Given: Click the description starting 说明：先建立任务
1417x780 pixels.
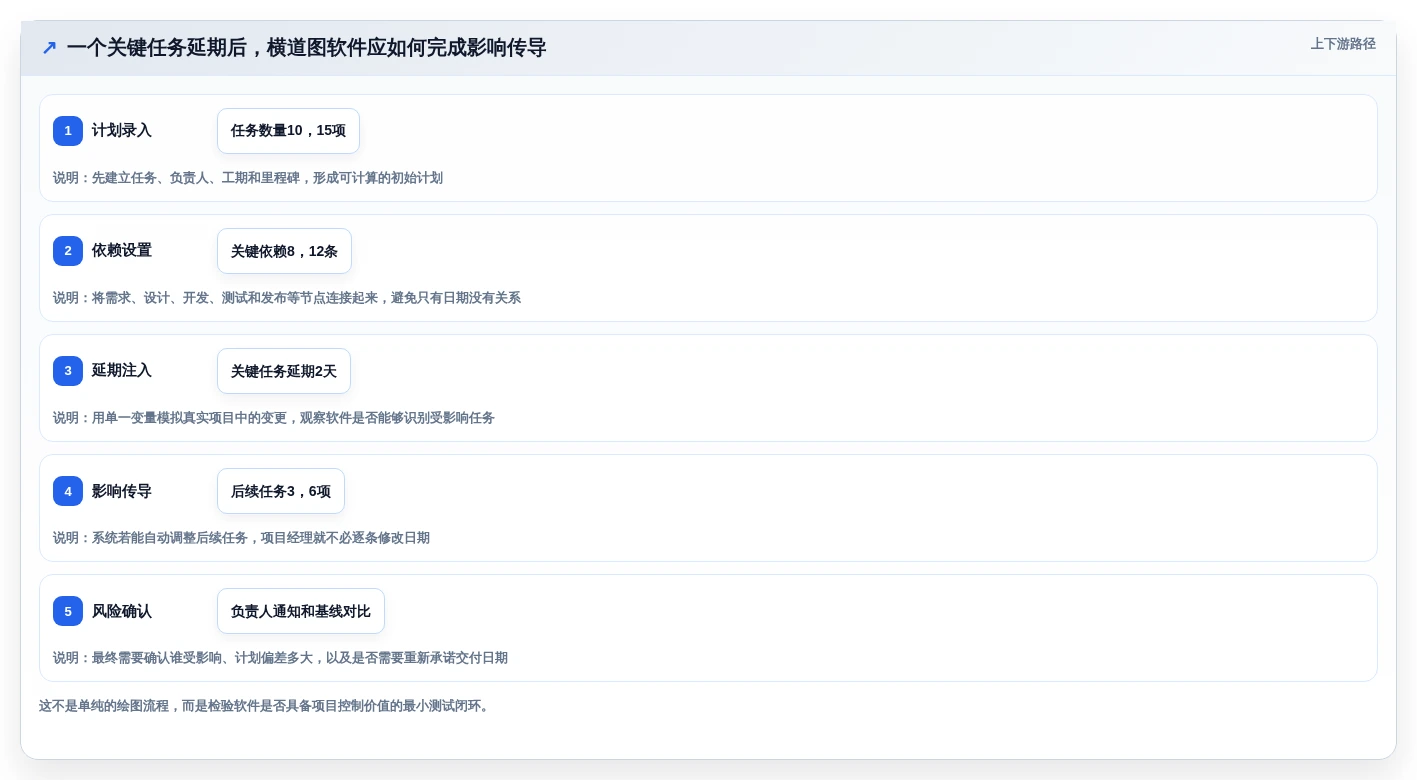Looking at the screenshot, I should [x=248, y=178].
